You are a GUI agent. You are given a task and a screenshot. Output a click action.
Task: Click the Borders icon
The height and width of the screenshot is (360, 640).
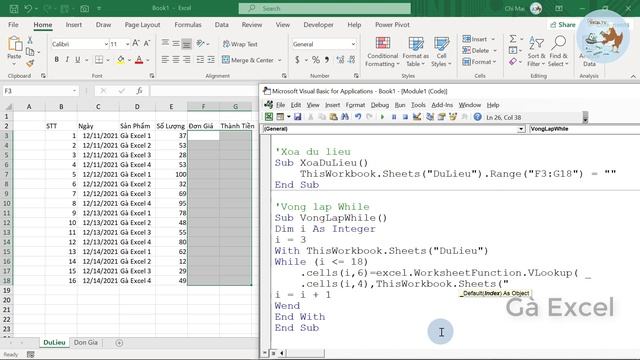coord(99,60)
